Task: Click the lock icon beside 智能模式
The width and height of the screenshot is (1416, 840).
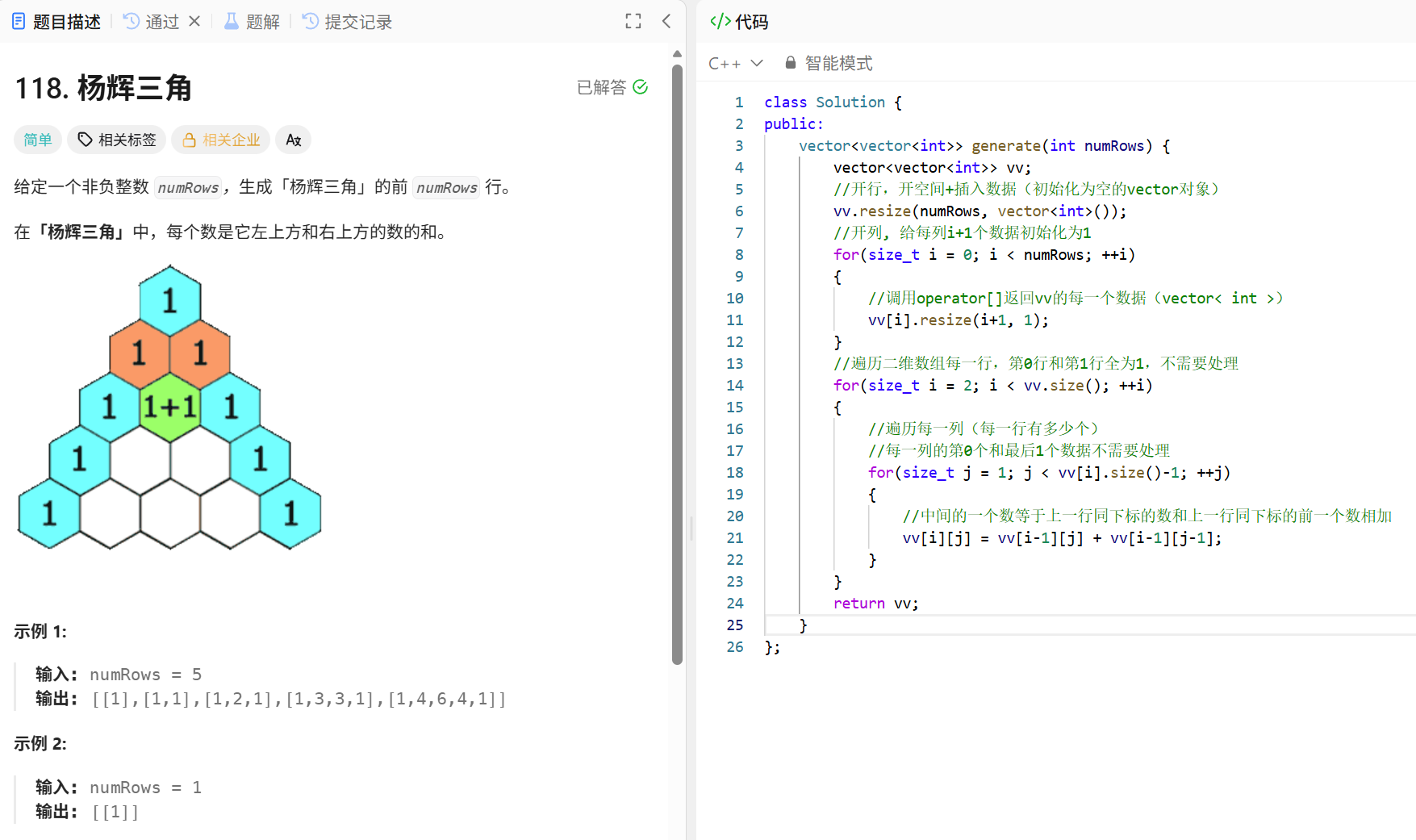Action: (790, 61)
